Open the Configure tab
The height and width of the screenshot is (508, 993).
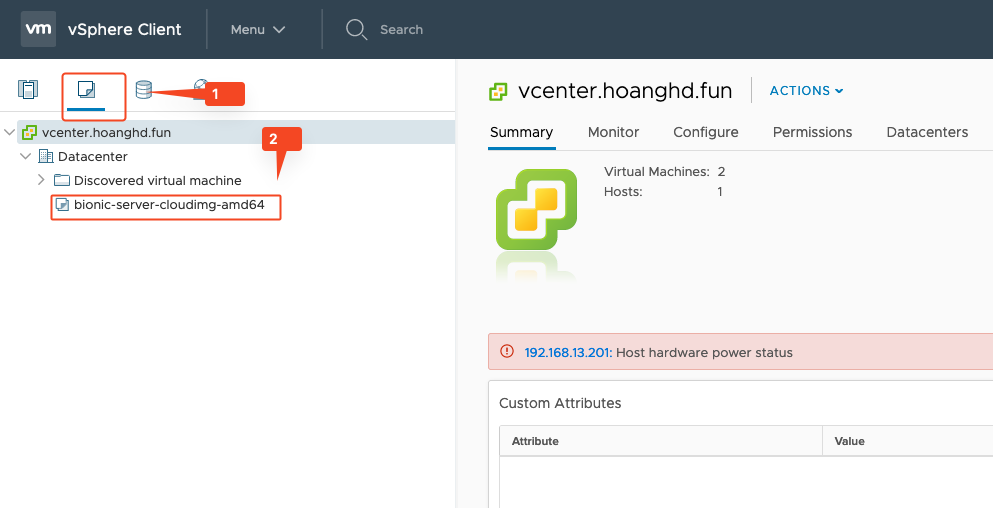[x=705, y=132]
